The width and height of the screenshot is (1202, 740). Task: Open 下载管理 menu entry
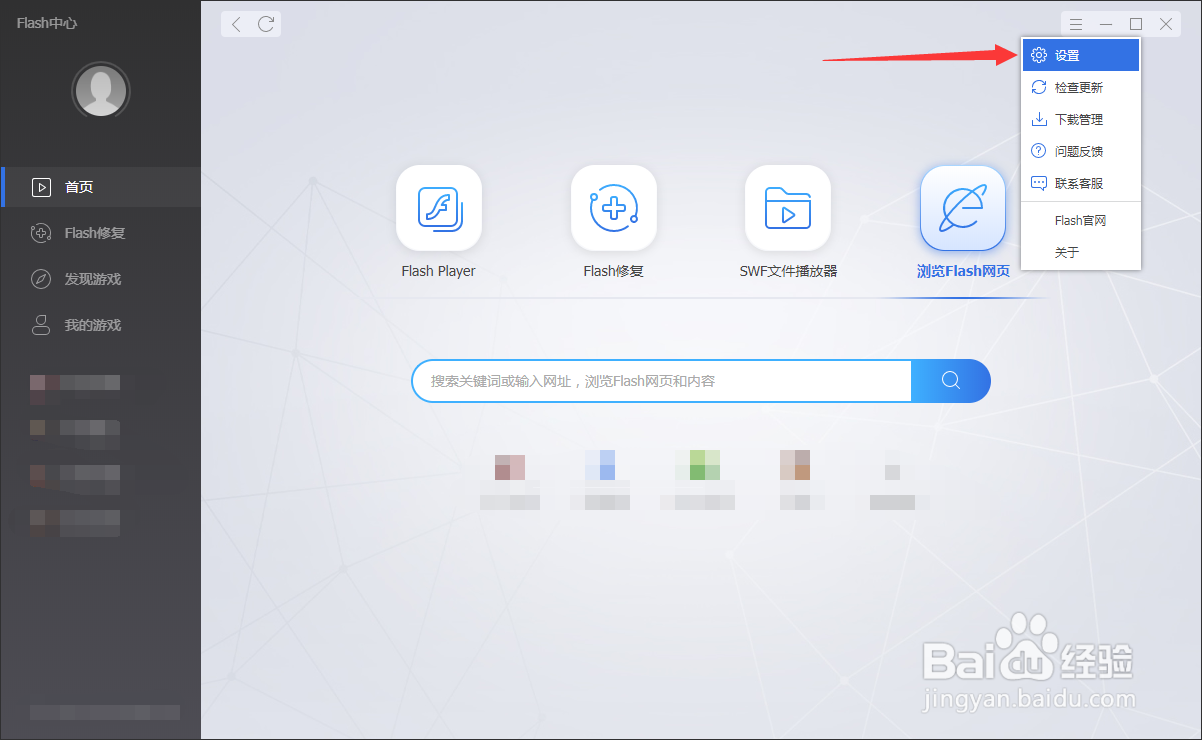click(x=1081, y=119)
